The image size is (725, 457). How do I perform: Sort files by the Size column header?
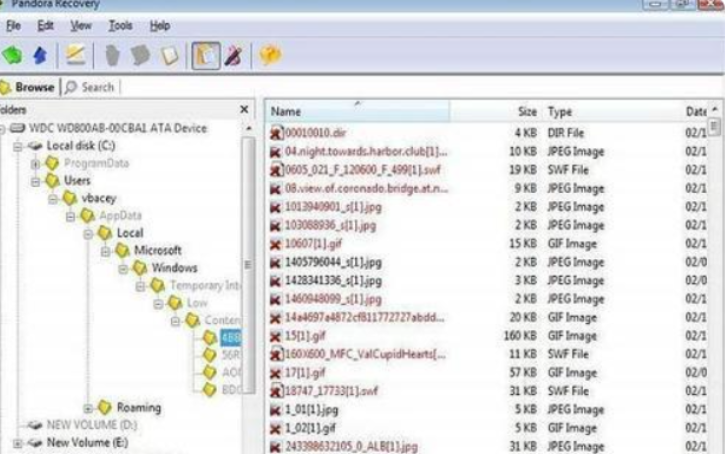tap(527, 112)
